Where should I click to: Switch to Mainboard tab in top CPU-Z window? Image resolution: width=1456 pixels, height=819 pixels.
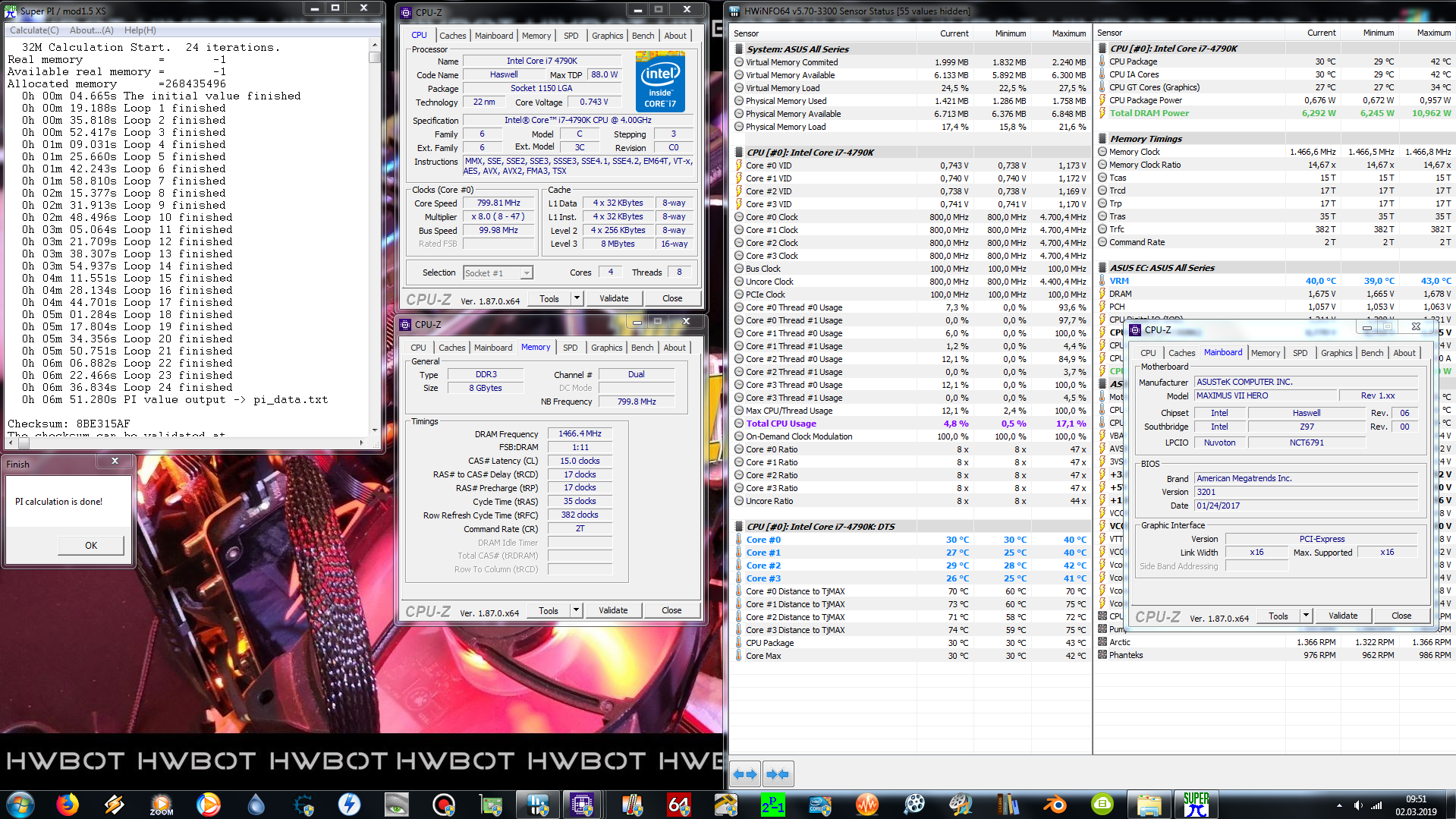(494, 36)
